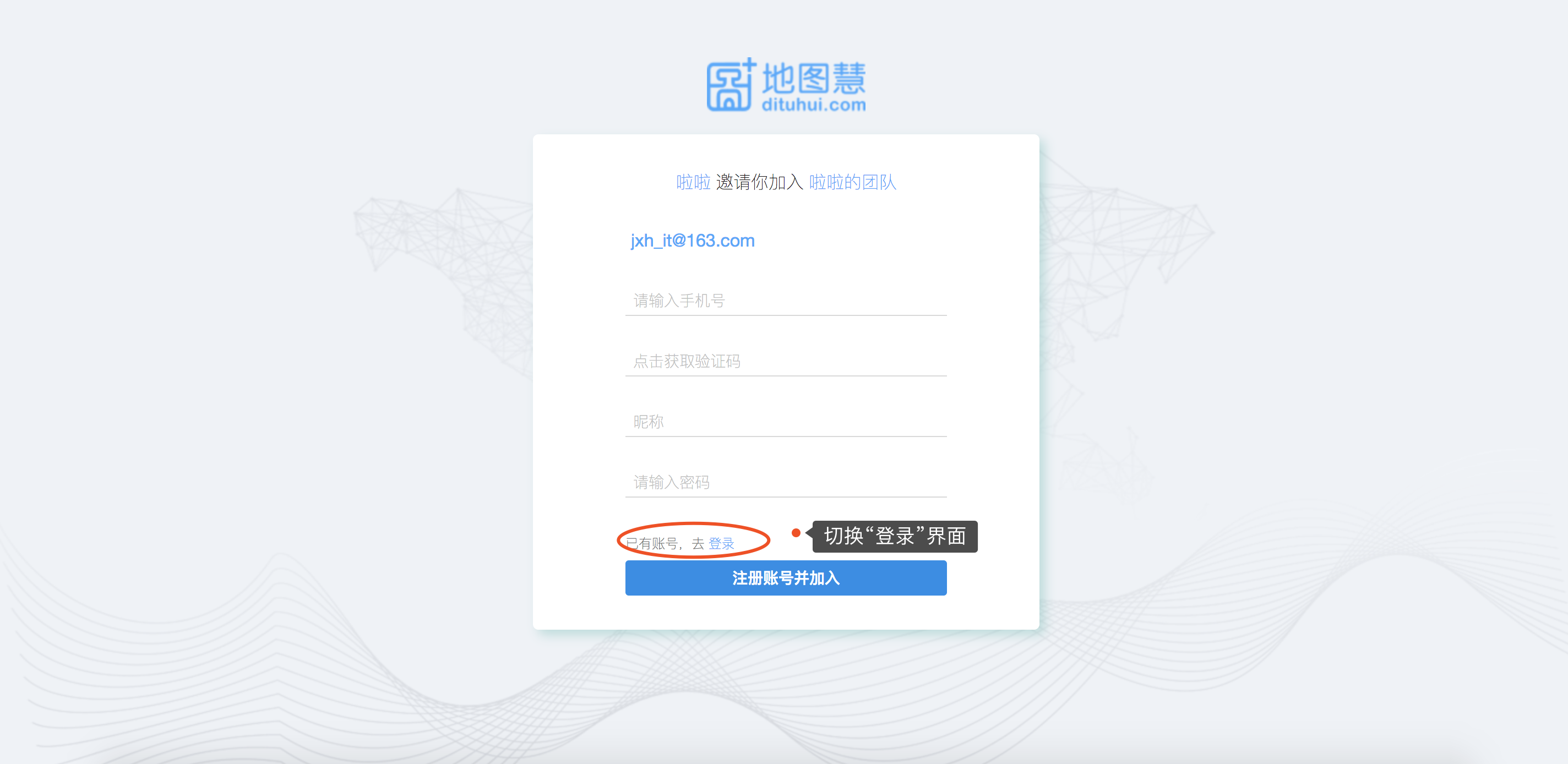This screenshot has height=764, width=1568.
Task: Click the tooltip's left-pointing arrow tip
Action: (x=807, y=533)
